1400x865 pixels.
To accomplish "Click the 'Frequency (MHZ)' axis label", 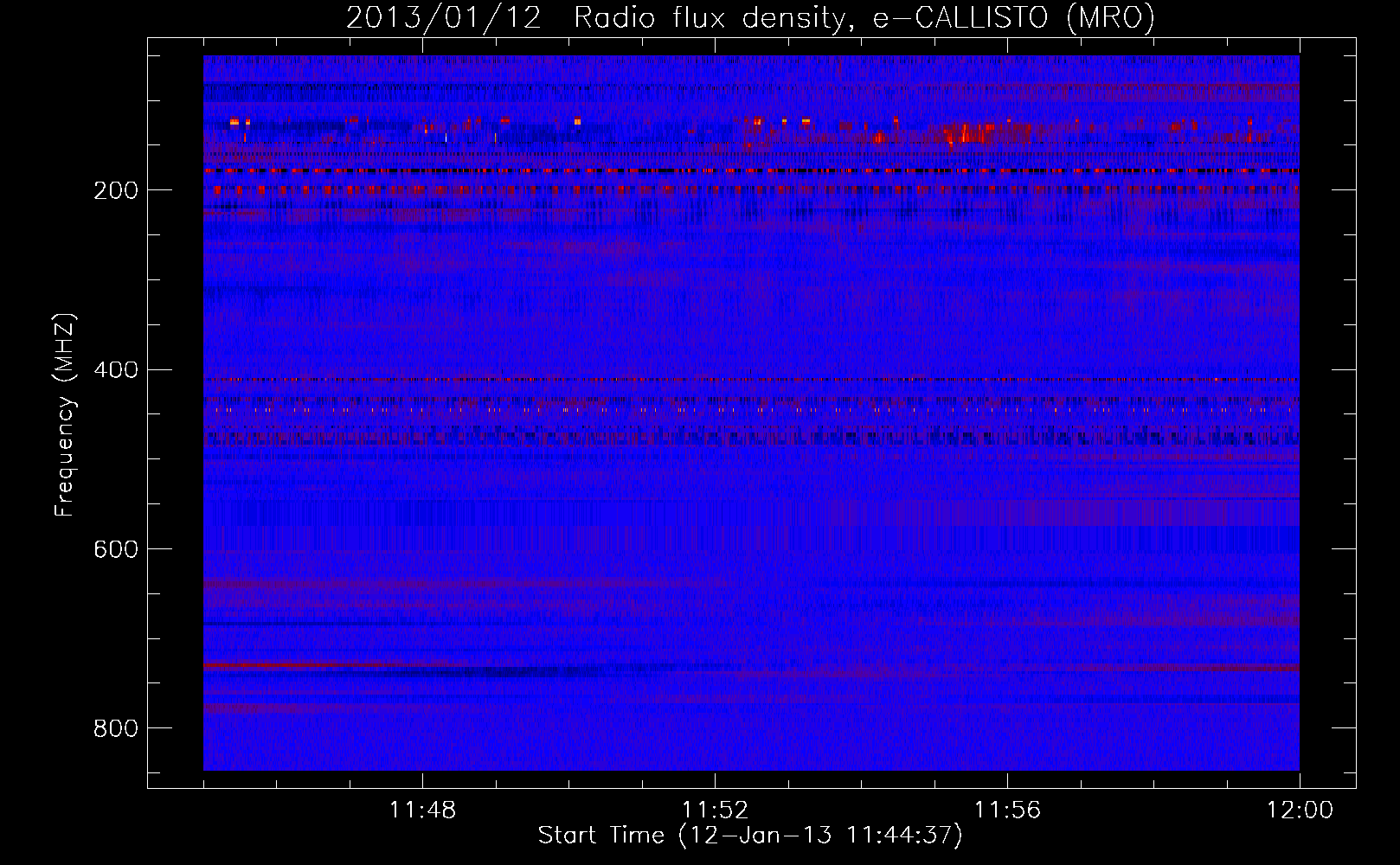I will [65, 415].
